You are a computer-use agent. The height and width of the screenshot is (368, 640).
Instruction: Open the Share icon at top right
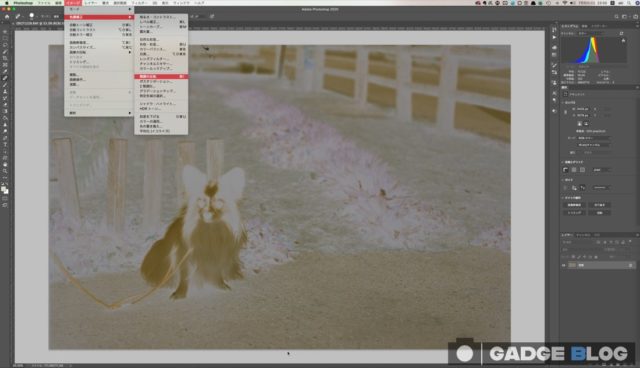pyautogui.click(x=636, y=17)
